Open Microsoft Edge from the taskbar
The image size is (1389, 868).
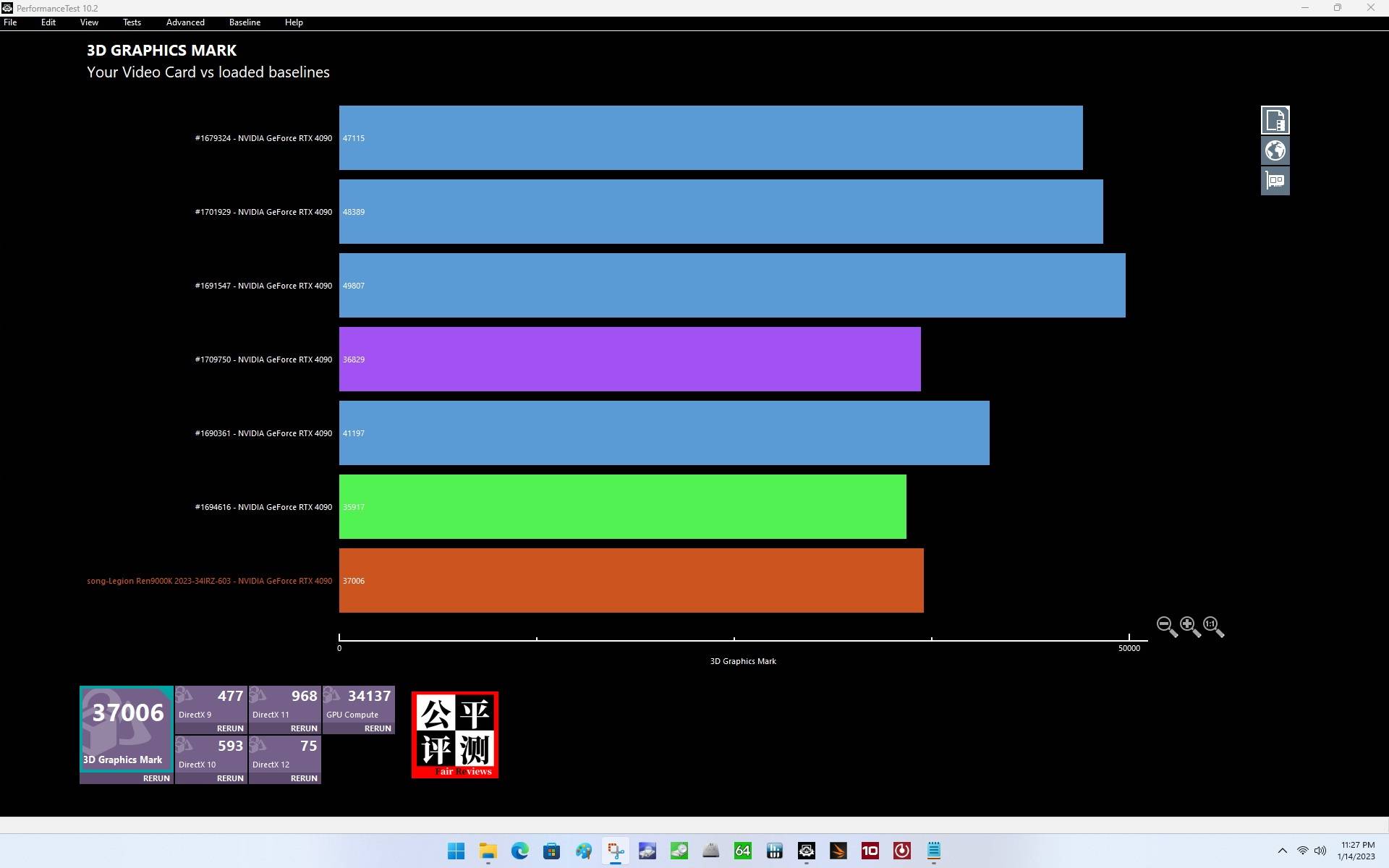click(519, 851)
